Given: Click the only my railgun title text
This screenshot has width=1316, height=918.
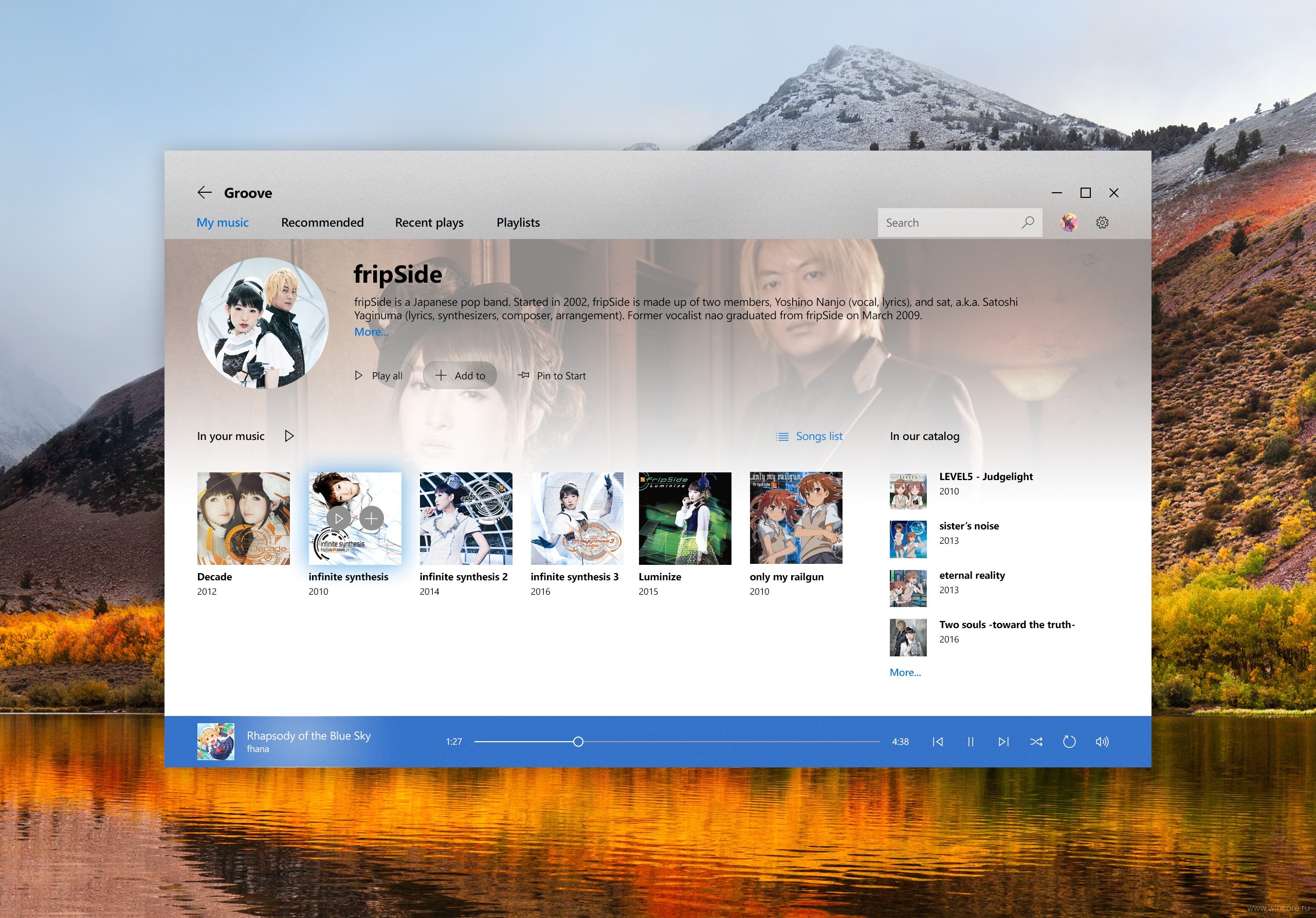Looking at the screenshot, I should (x=787, y=577).
